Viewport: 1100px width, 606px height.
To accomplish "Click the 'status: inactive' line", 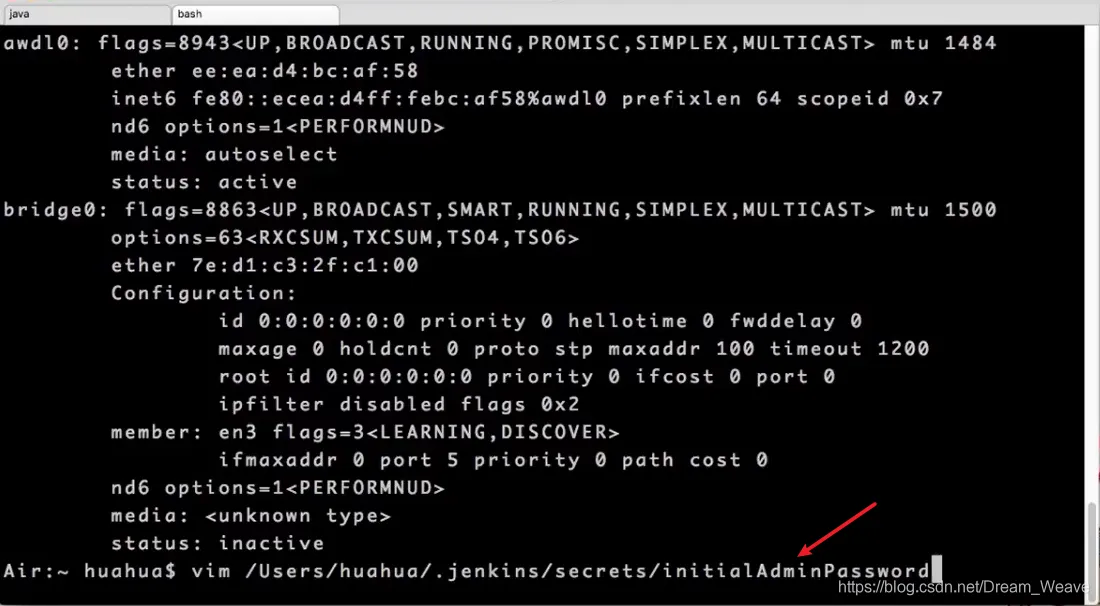I will 217,544.
